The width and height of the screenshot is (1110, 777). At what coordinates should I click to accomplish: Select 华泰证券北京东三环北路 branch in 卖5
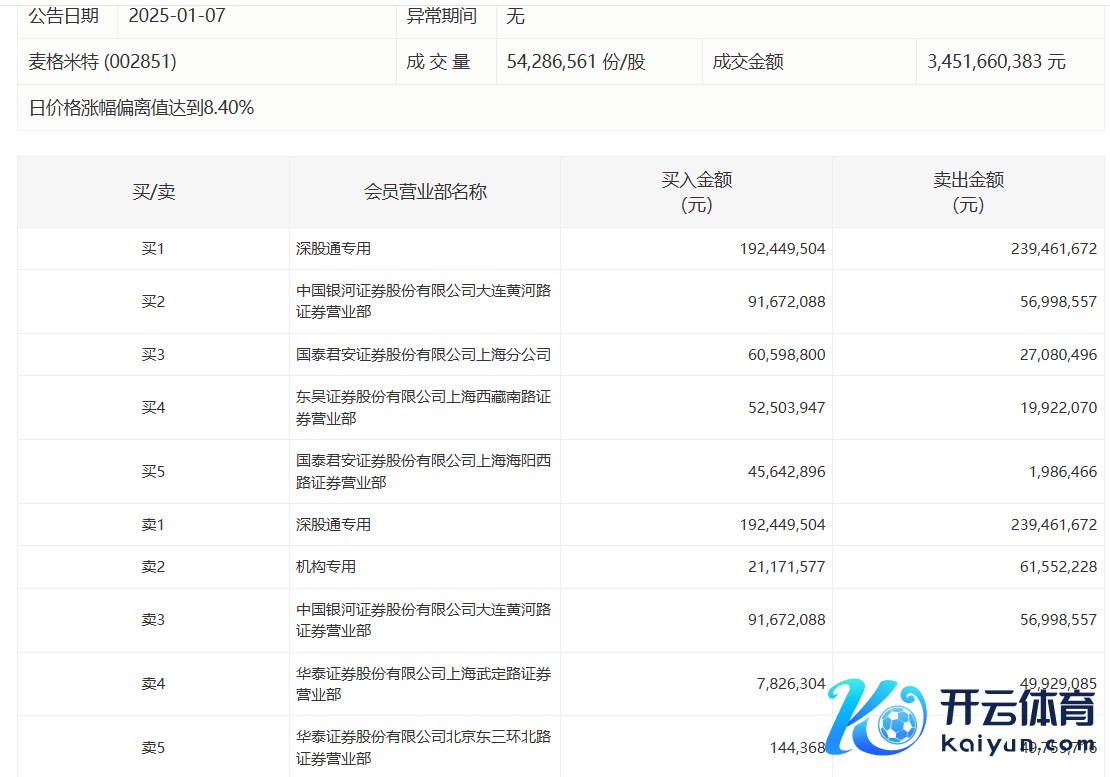point(423,748)
